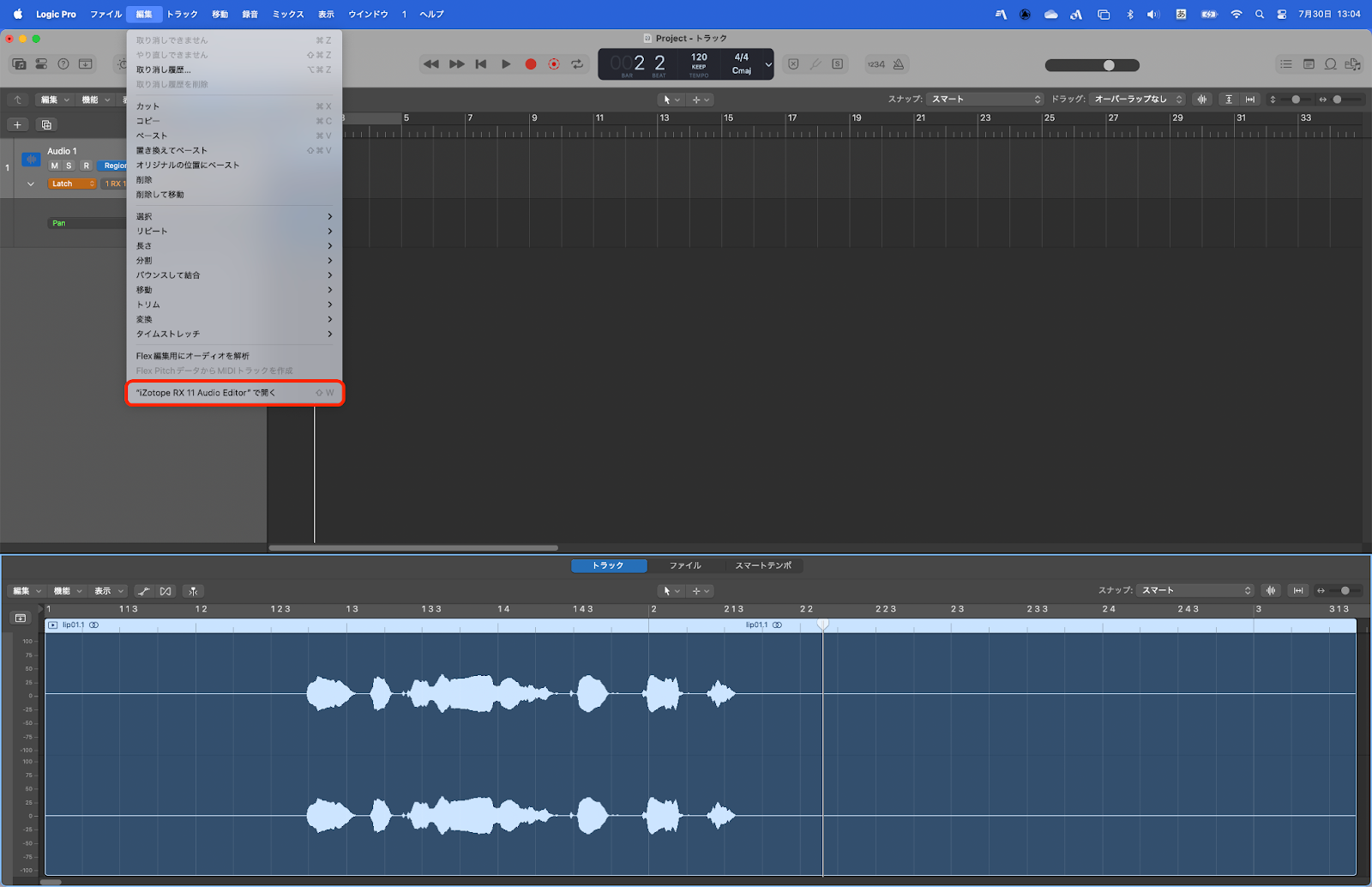Select the スマートテンポ tab

click(x=763, y=565)
